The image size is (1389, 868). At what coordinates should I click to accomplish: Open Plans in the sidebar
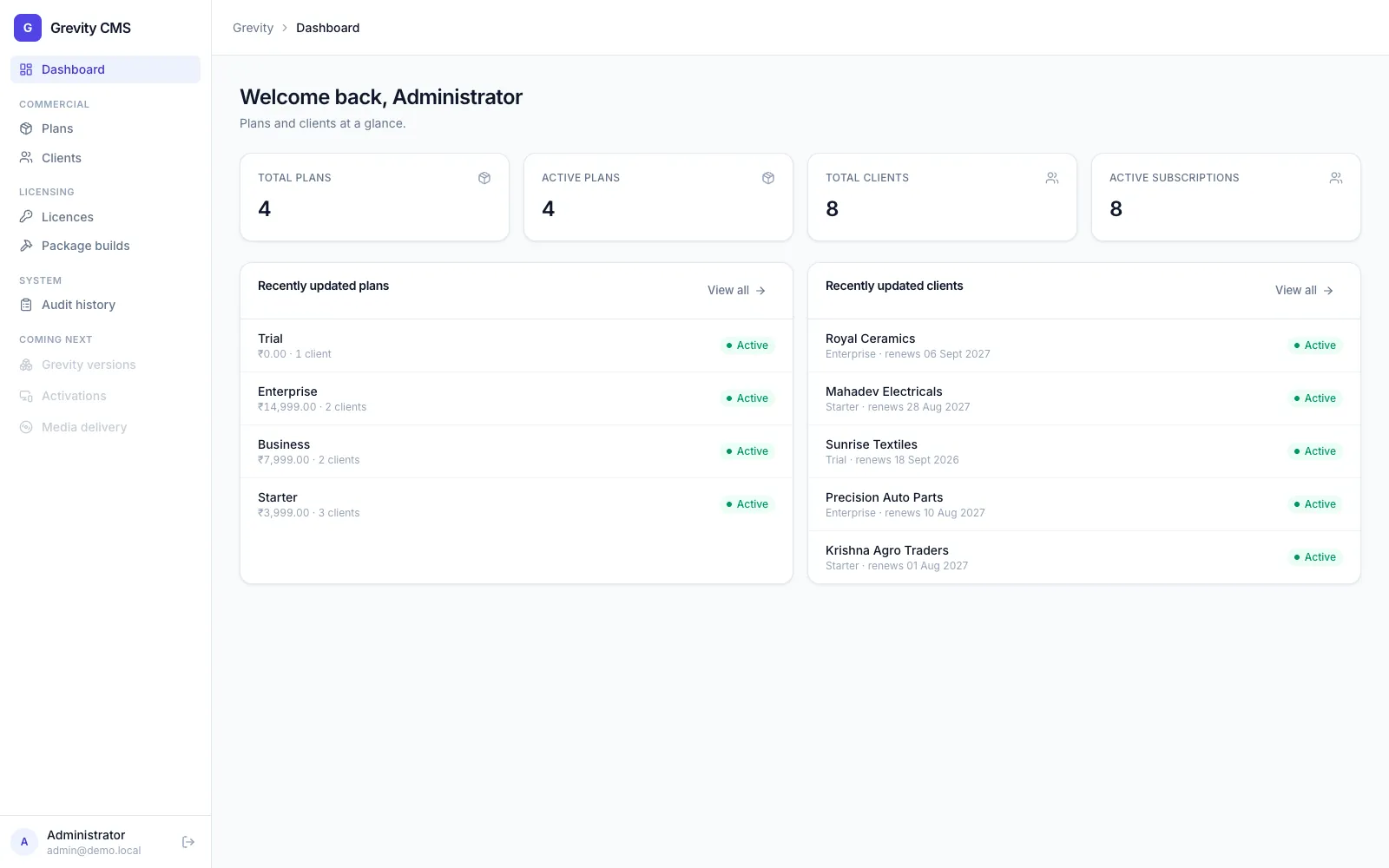[105, 128]
